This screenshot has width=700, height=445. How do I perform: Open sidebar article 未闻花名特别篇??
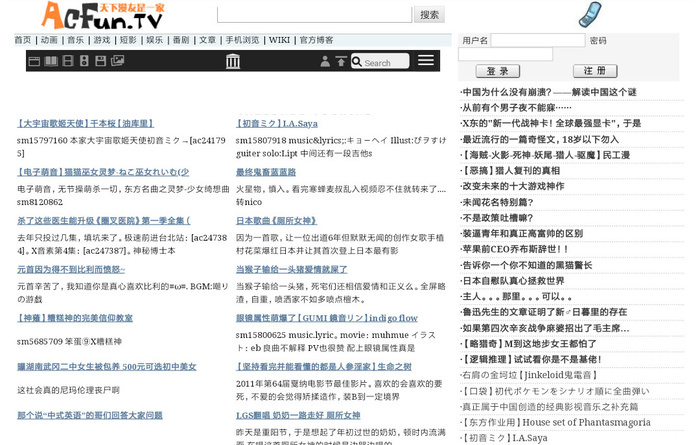click(497, 203)
